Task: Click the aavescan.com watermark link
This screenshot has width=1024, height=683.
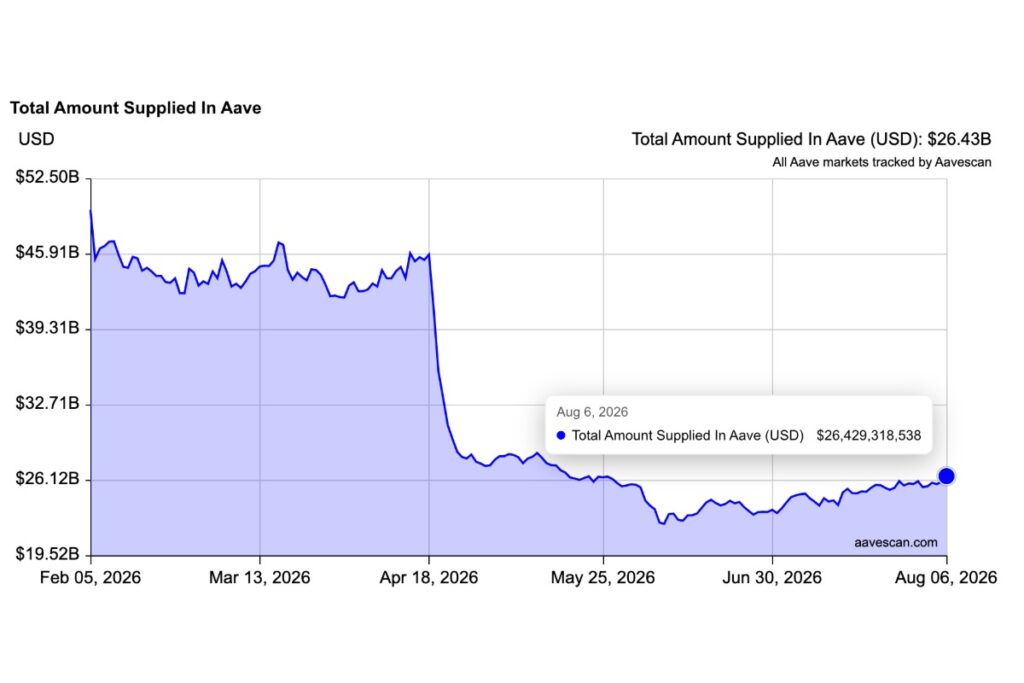Action: (x=895, y=543)
